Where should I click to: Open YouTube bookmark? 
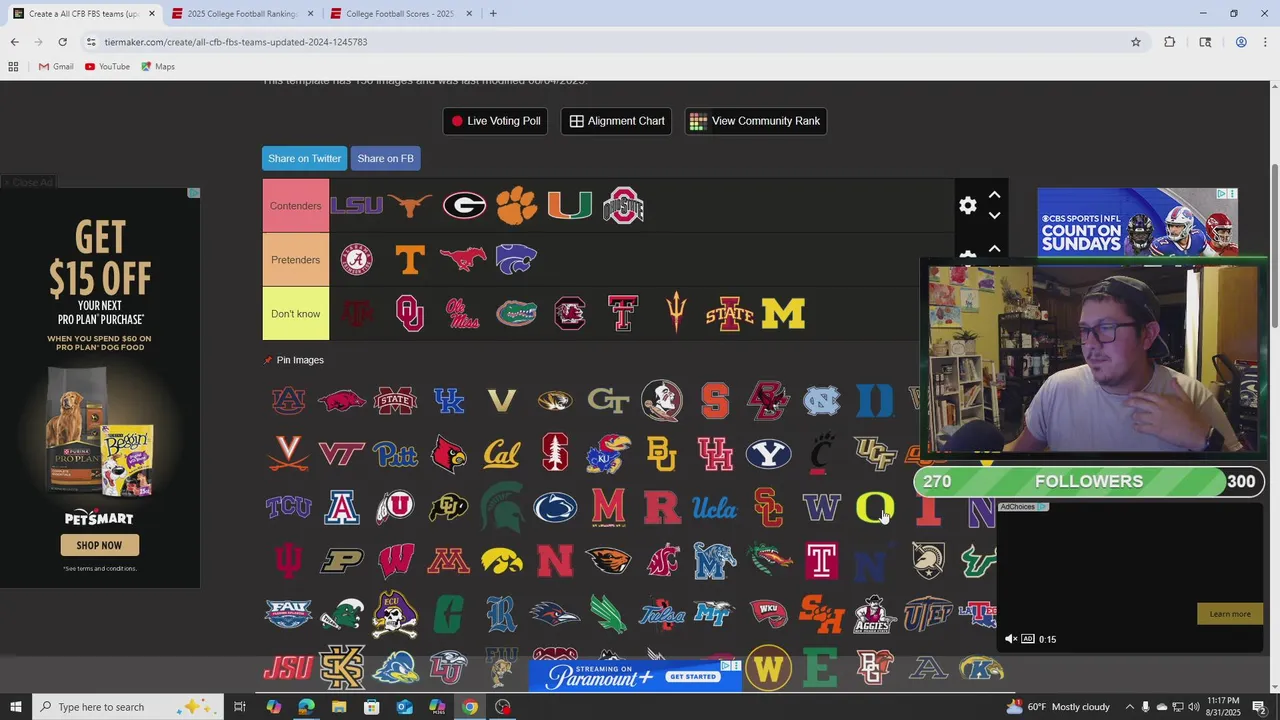(107, 66)
